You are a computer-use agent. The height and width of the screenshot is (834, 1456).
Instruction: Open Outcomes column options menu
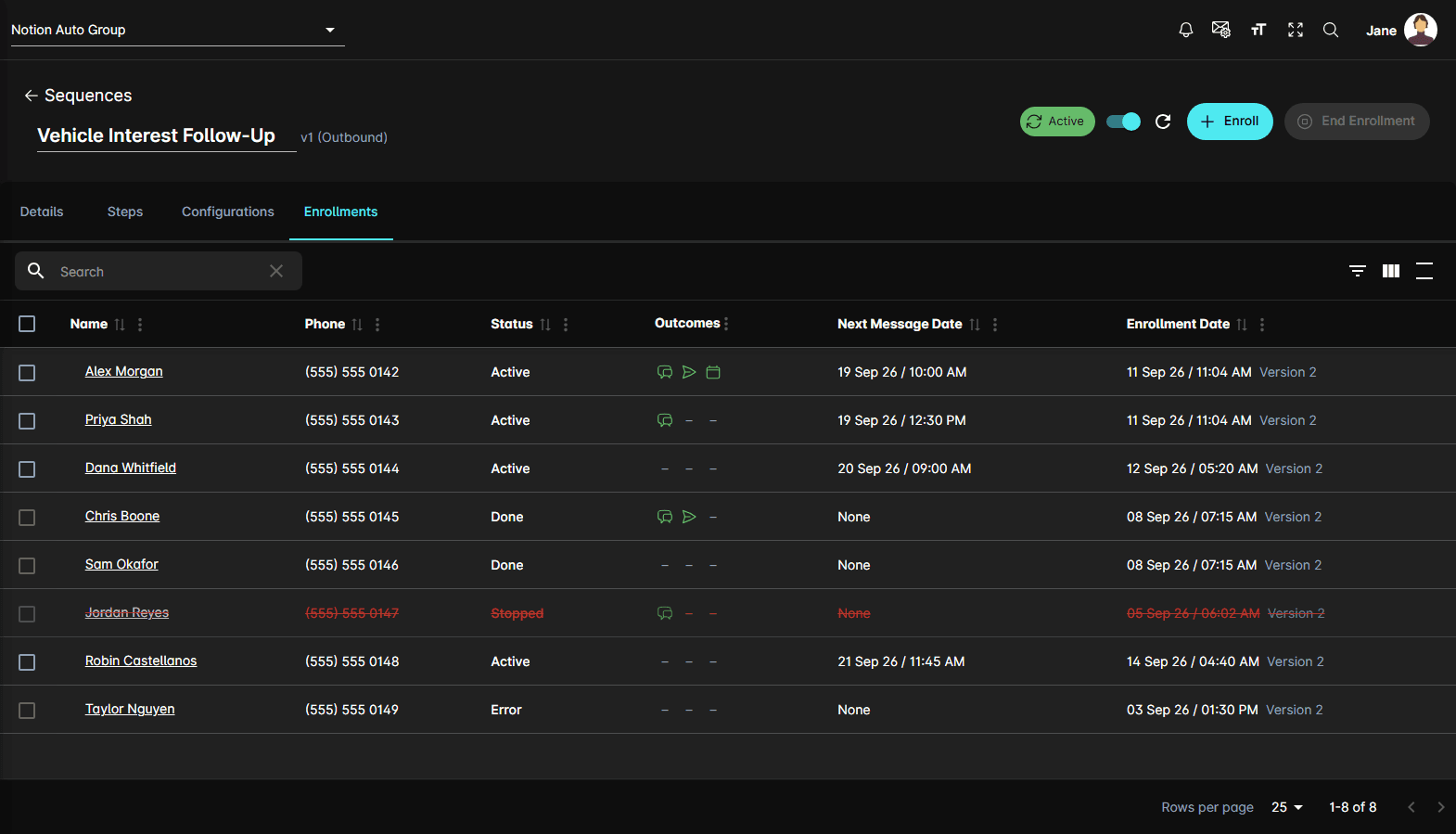click(726, 324)
